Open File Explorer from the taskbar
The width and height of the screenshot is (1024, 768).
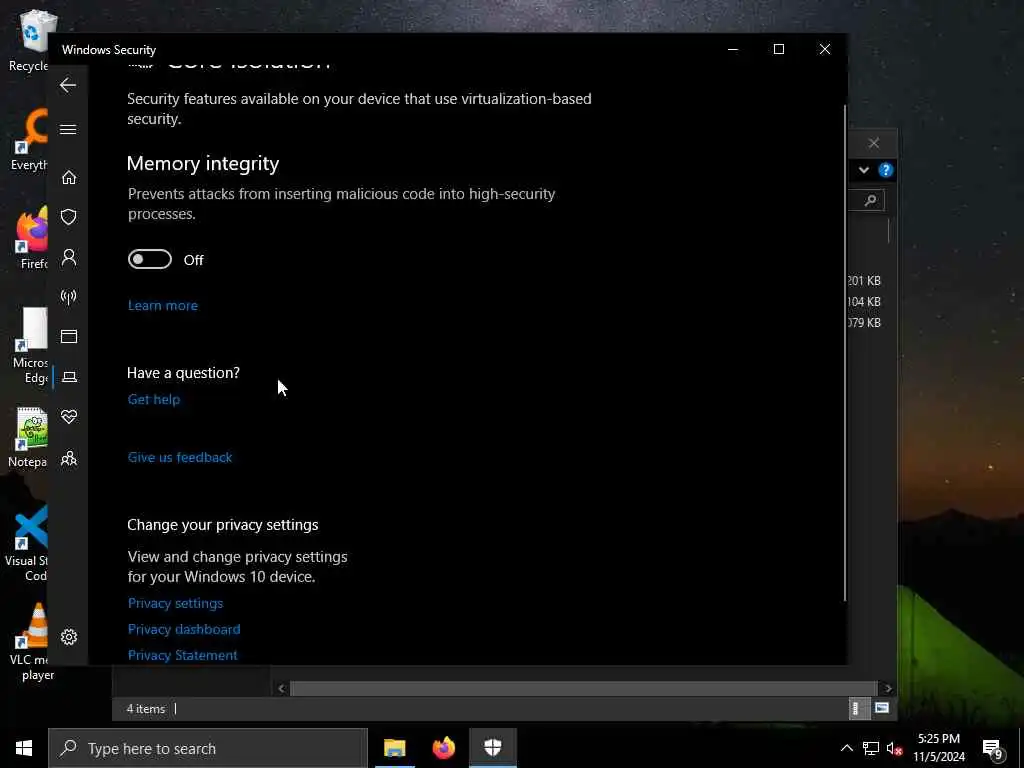(394, 748)
